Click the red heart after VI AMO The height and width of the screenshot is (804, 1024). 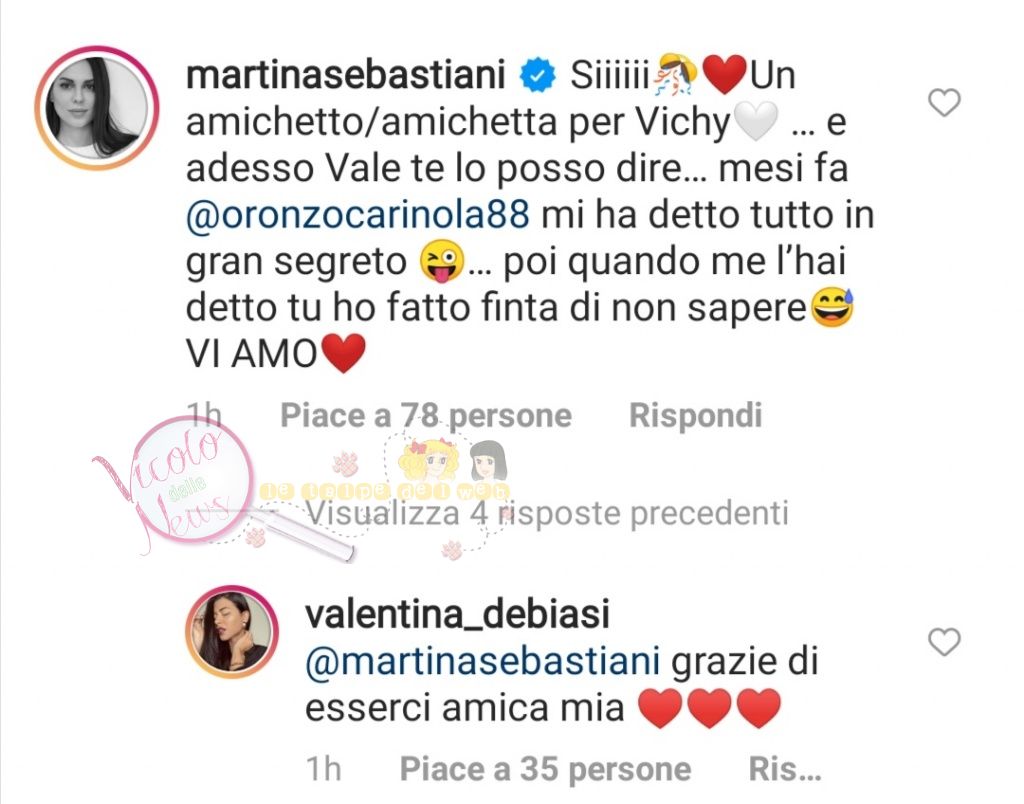tap(343, 354)
